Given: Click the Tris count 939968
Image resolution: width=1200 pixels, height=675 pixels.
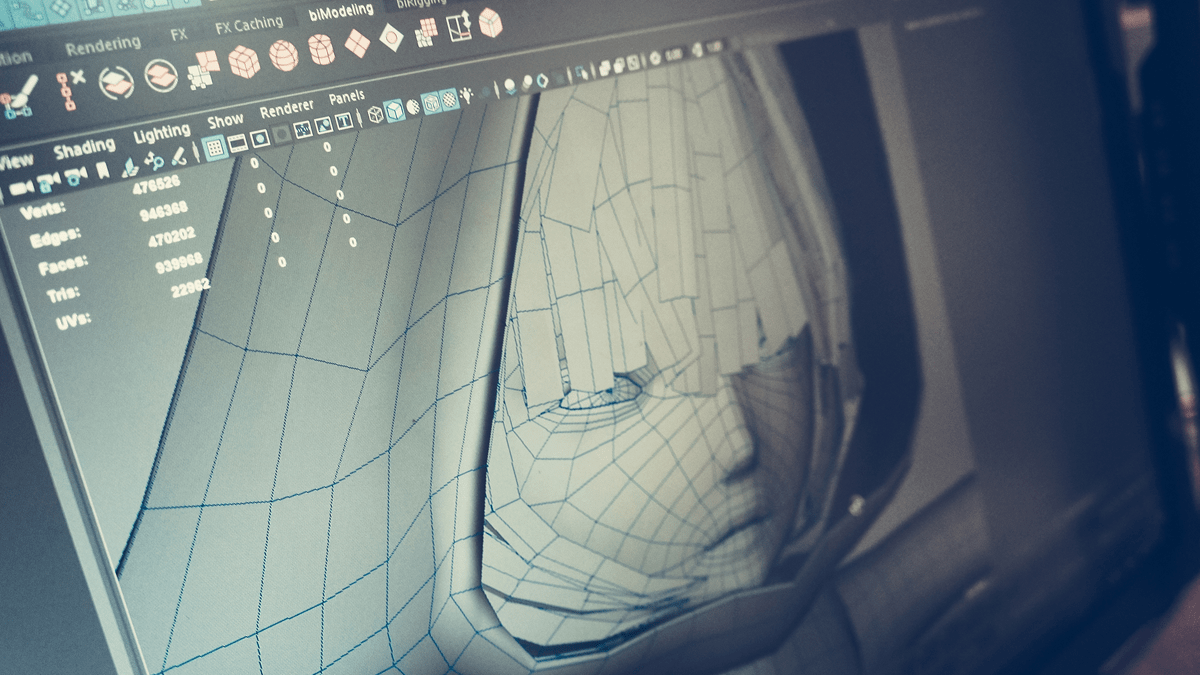Looking at the screenshot, I should 179,265.
